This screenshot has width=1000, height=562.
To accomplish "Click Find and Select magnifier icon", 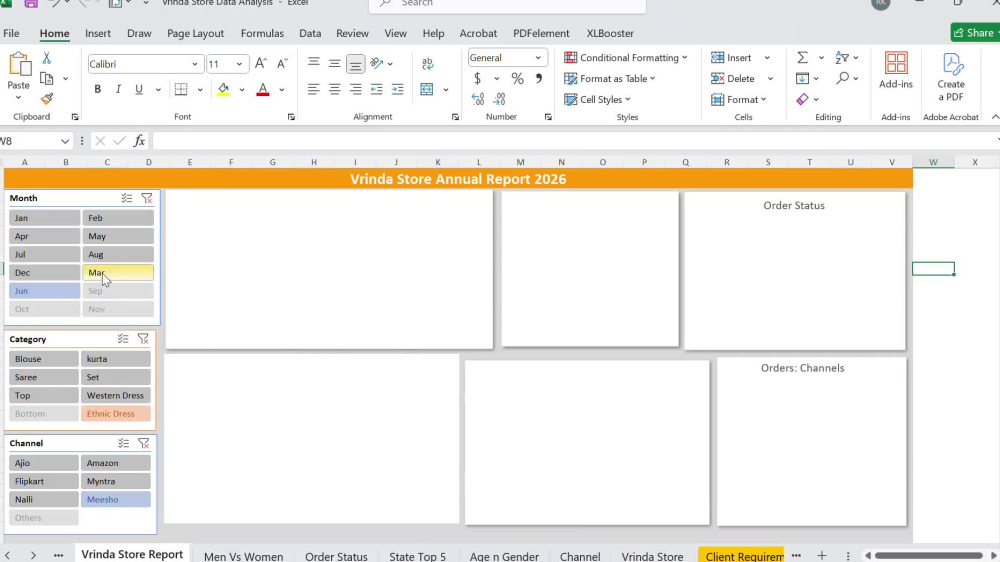I will (x=842, y=78).
